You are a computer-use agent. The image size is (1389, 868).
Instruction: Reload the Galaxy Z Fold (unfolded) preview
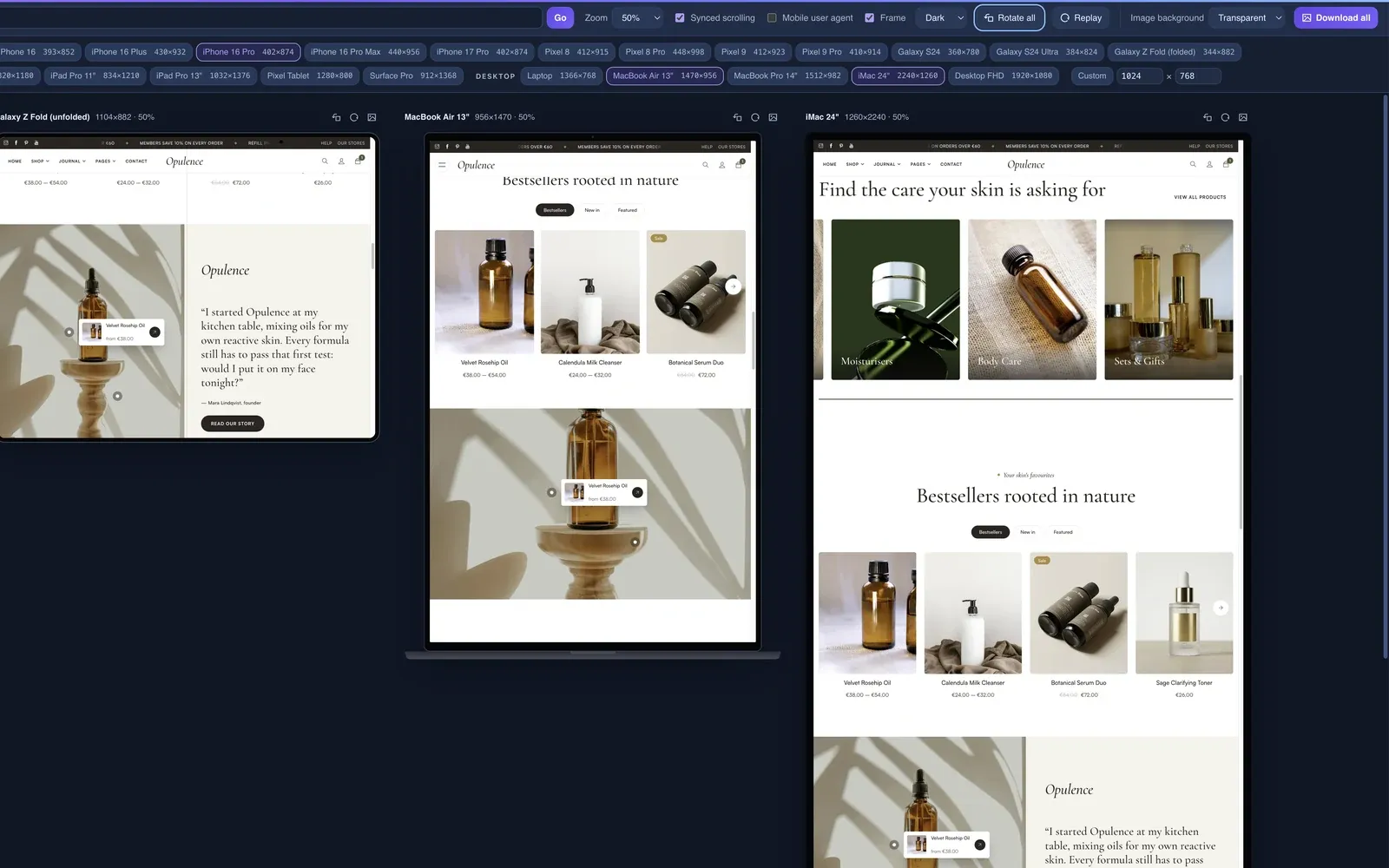[x=354, y=117]
